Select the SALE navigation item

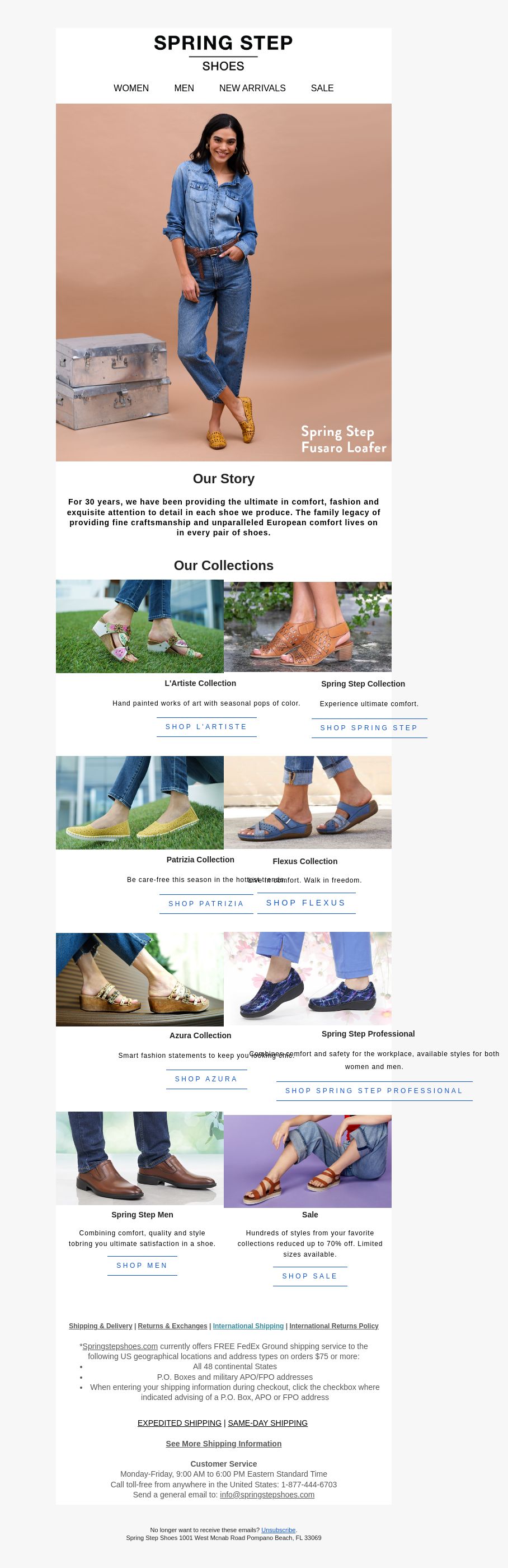(322, 88)
